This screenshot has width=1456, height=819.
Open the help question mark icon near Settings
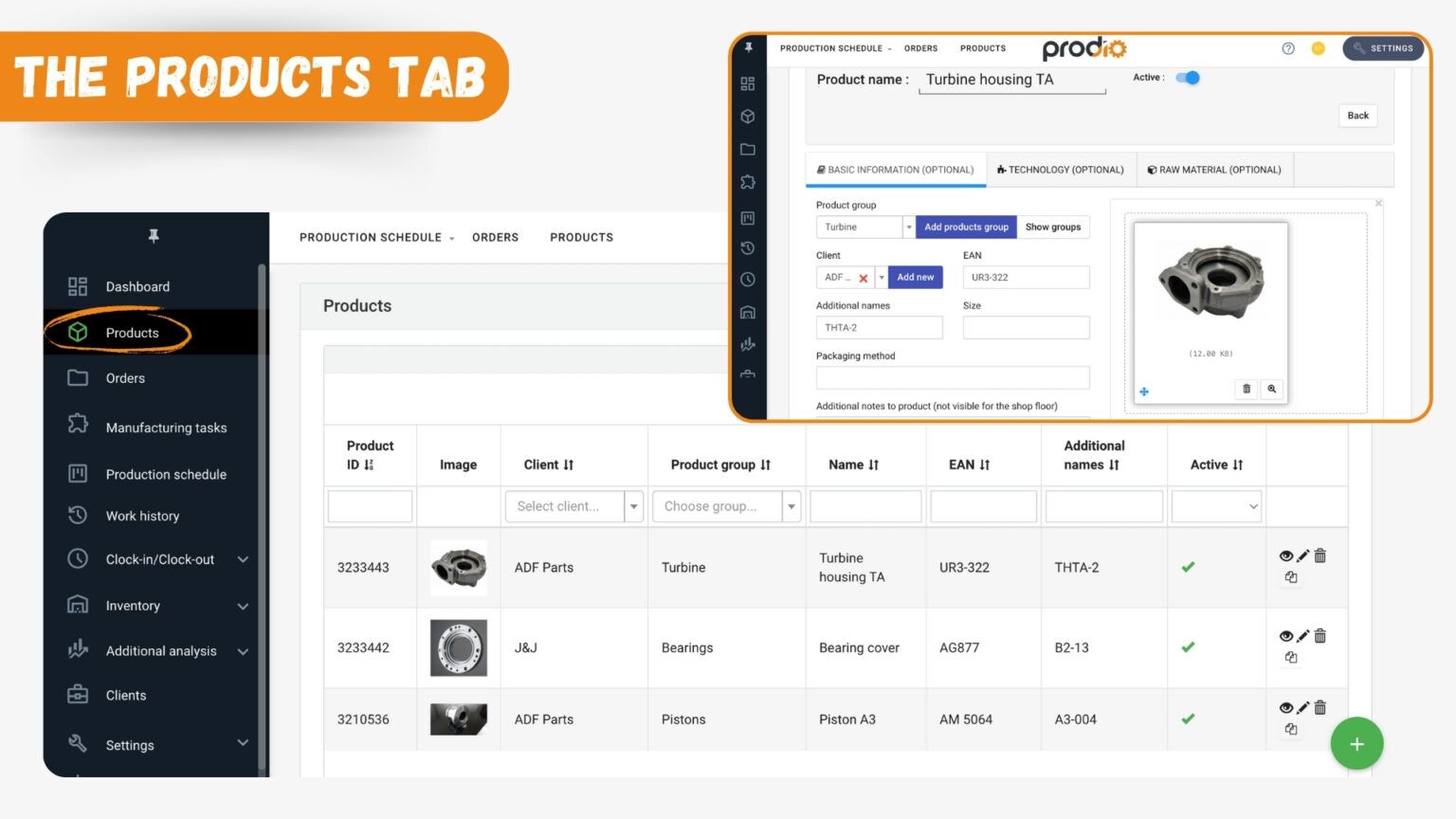pos(1289,48)
